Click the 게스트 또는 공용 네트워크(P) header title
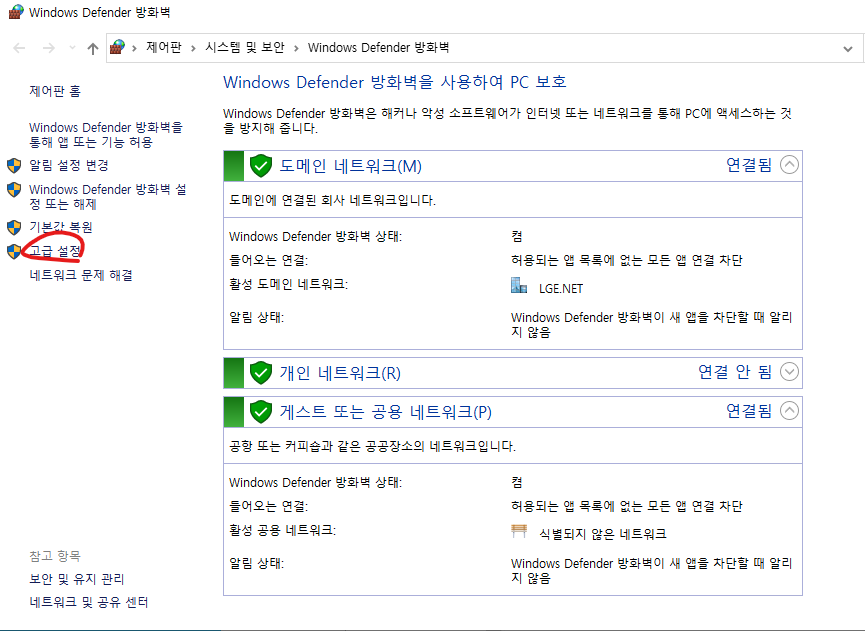865x631 pixels. [x=386, y=411]
